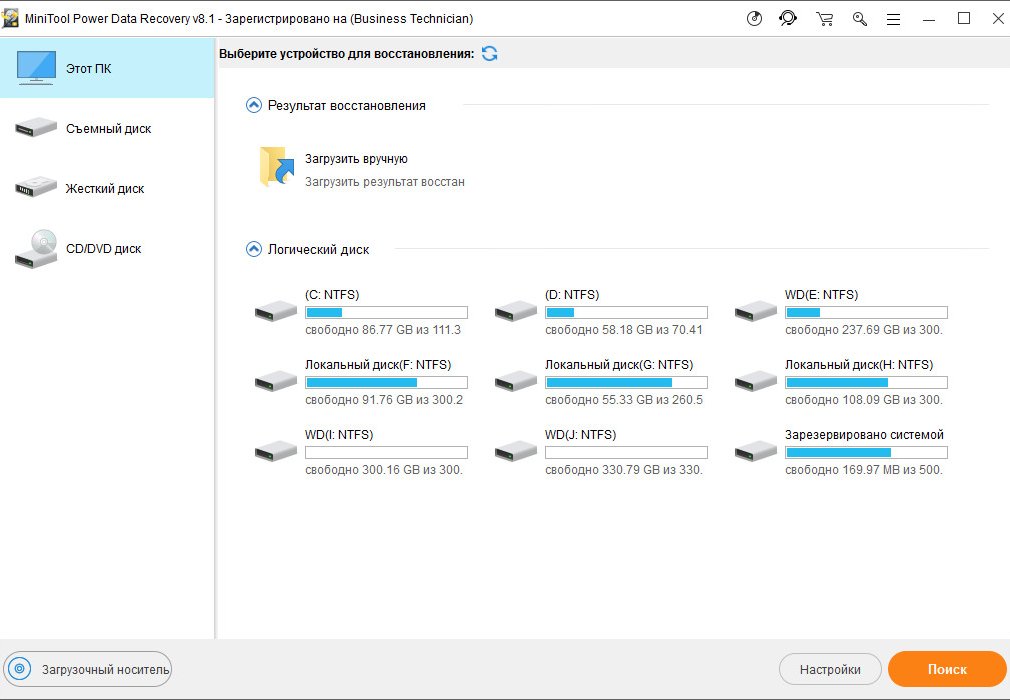Maximize the MiniTool window
This screenshot has height=700, width=1010.
[964, 19]
